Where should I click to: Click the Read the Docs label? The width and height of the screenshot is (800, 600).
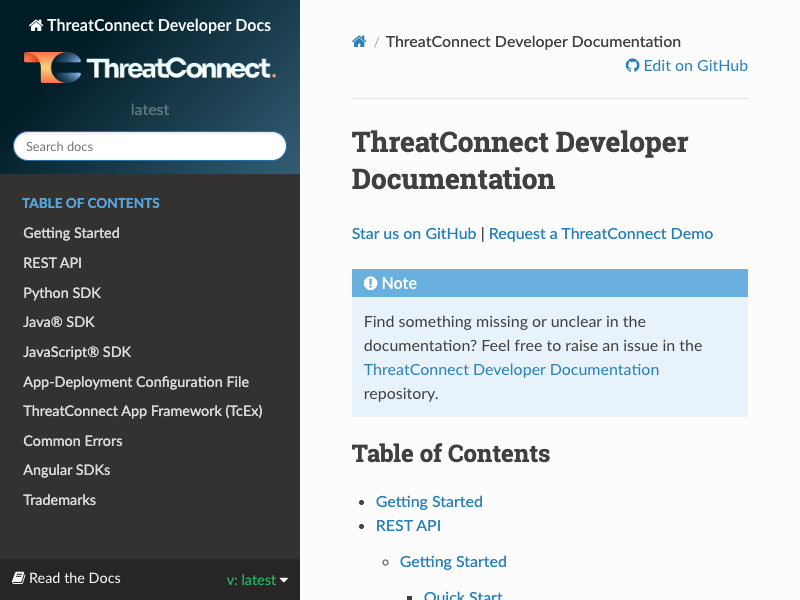(x=75, y=578)
